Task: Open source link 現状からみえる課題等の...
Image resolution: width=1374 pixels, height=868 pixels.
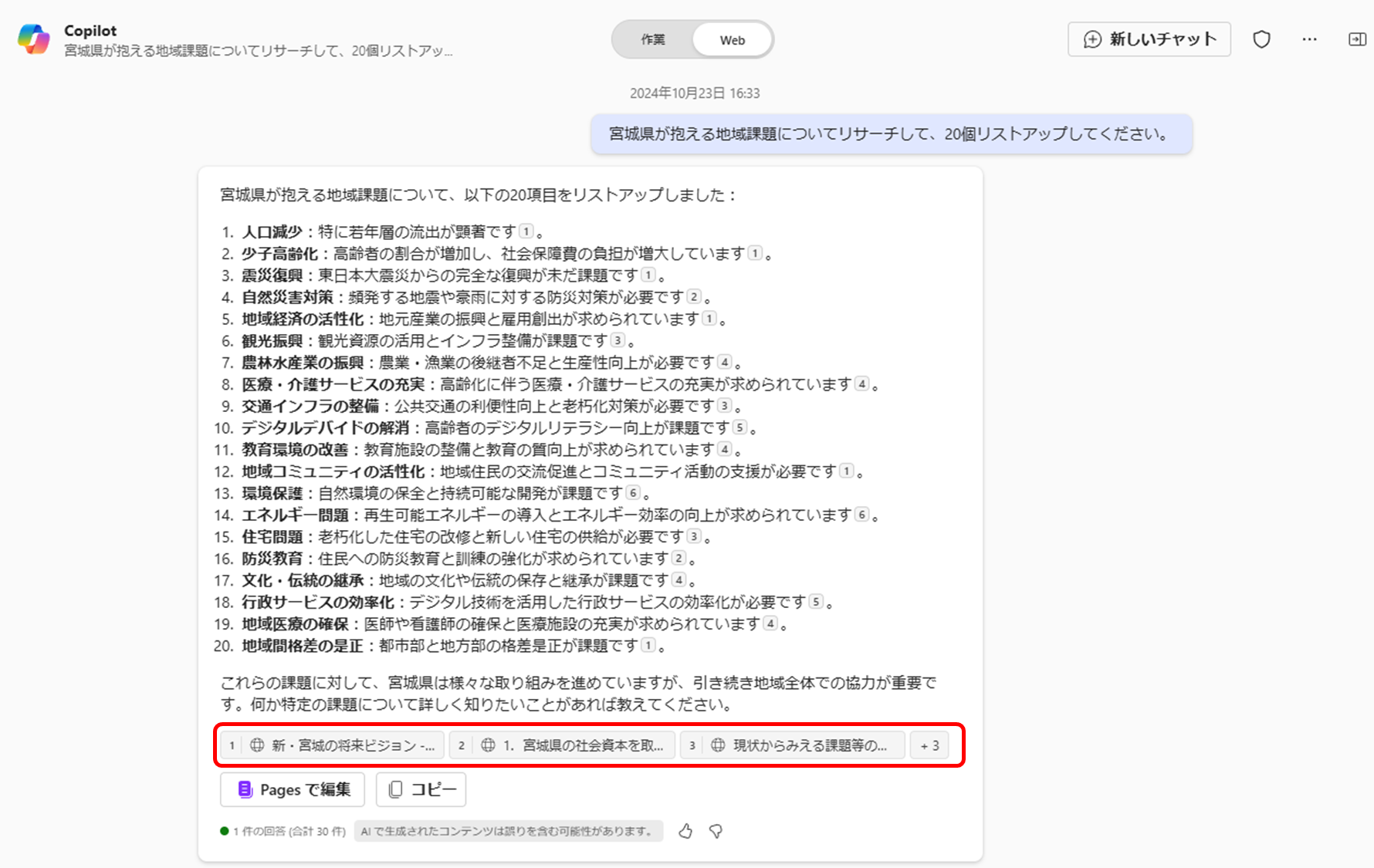Action: point(793,745)
